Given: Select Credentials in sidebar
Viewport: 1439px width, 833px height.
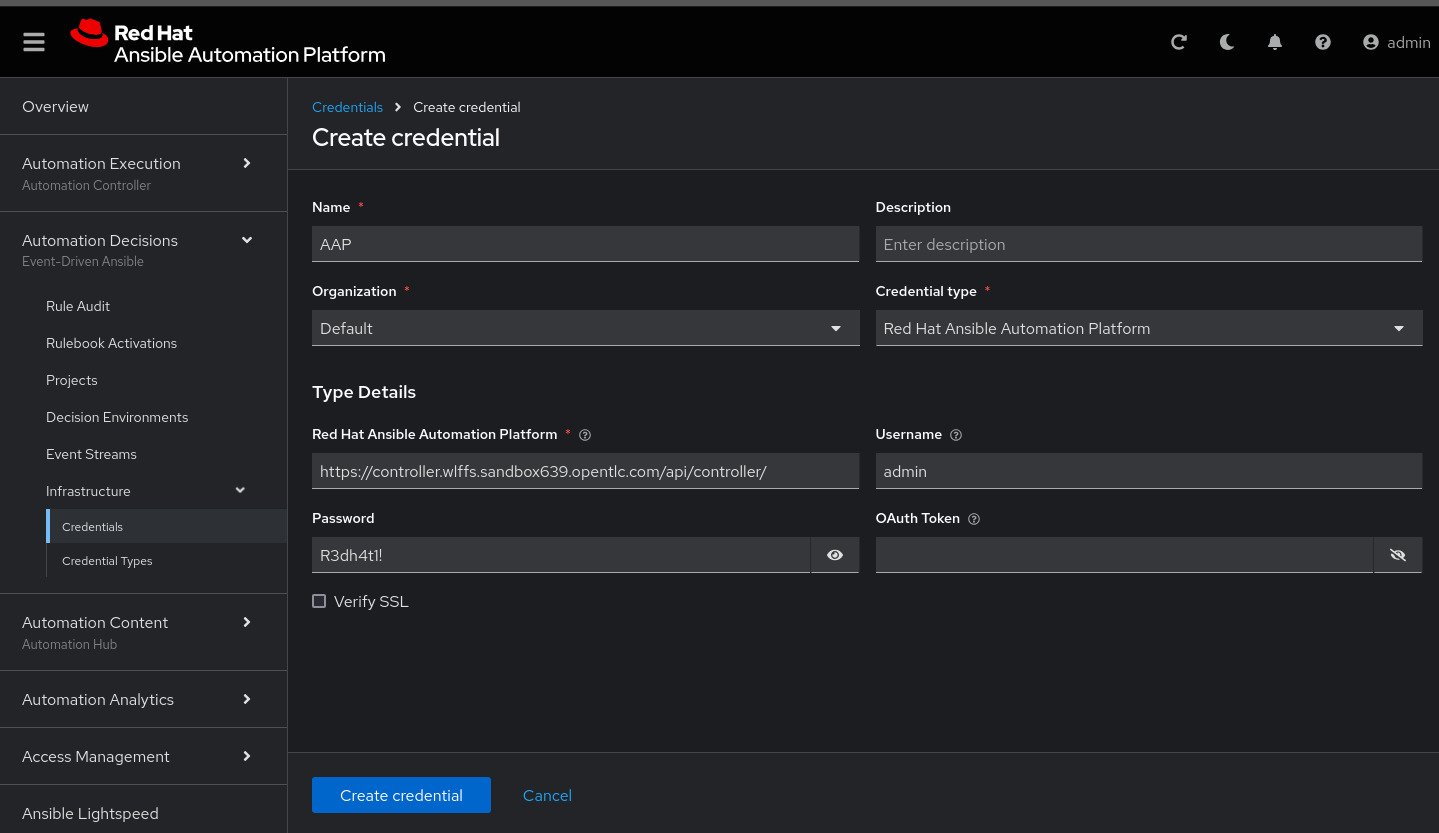Looking at the screenshot, I should 166,526.
